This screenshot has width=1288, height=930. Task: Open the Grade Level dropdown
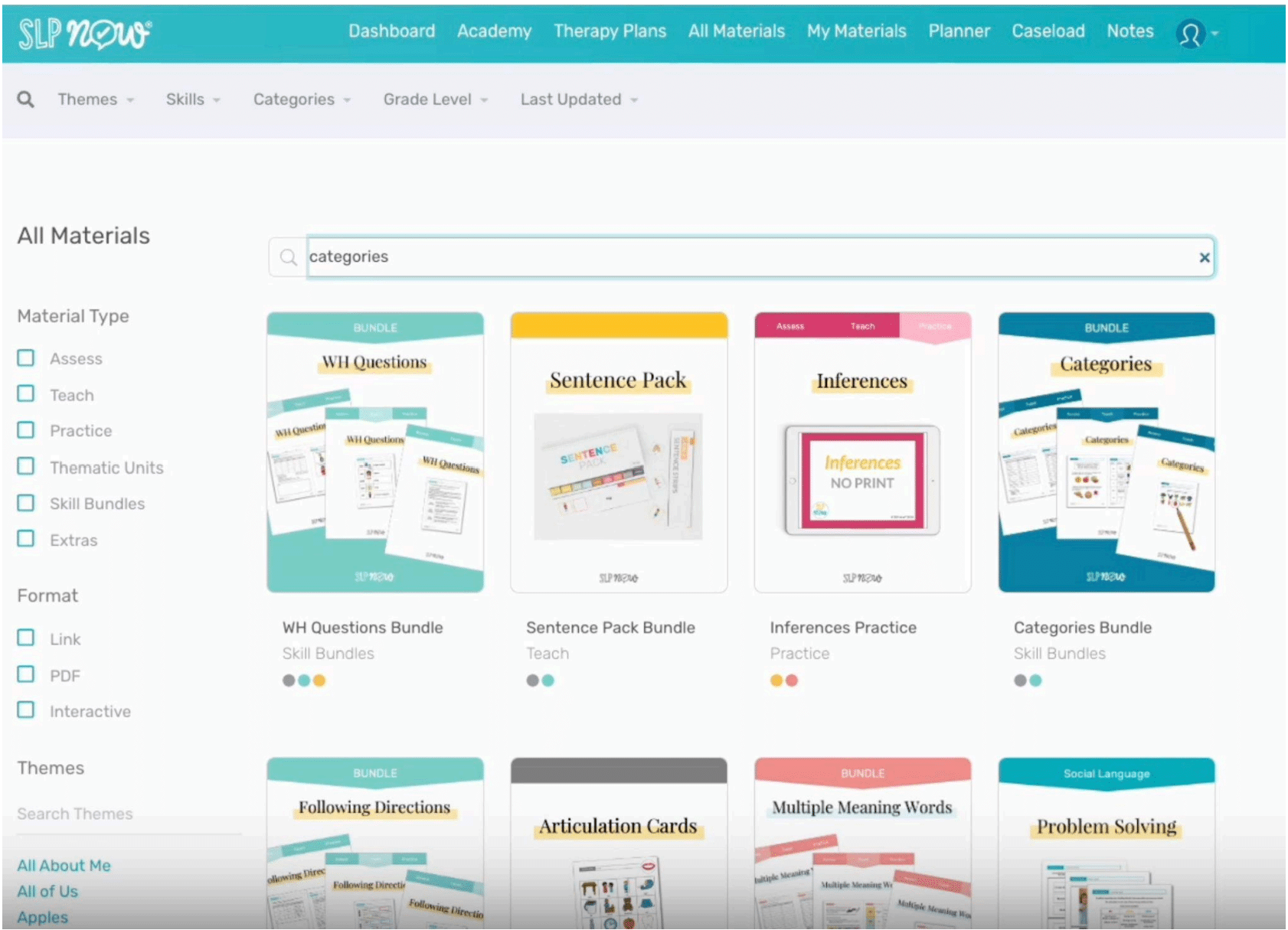click(435, 100)
